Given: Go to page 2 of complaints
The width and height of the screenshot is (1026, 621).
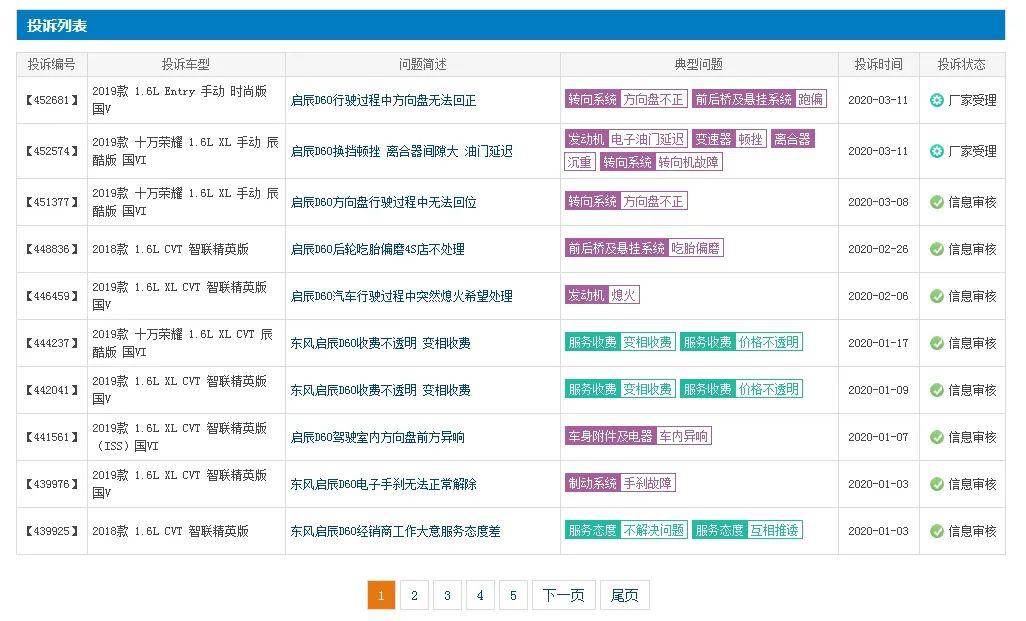Looking at the screenshot, I should [414, 595].
